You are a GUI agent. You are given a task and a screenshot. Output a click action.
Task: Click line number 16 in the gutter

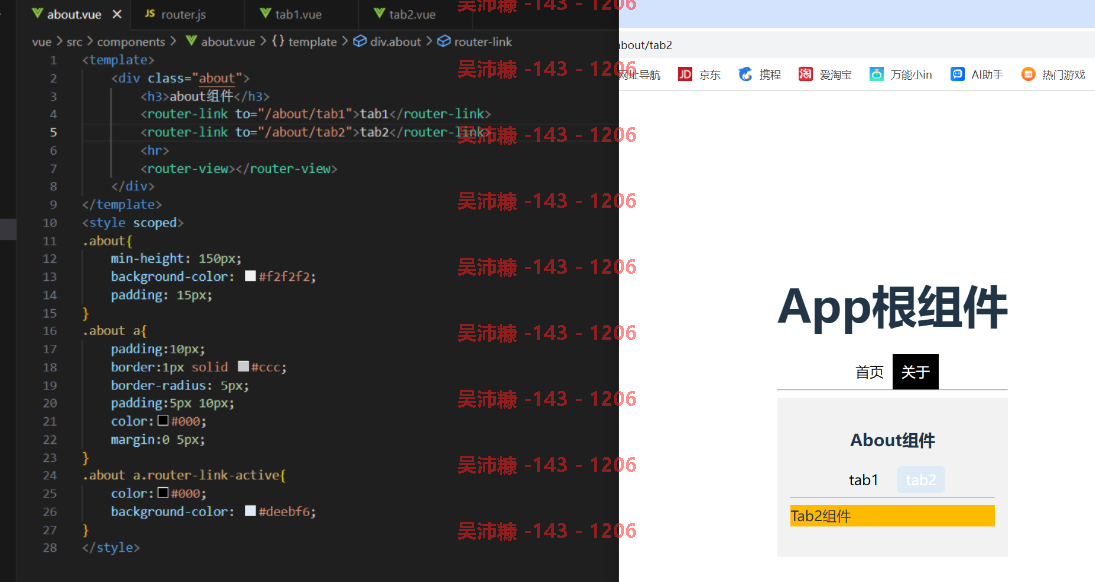pyautogui.click(x=50, y=330)
